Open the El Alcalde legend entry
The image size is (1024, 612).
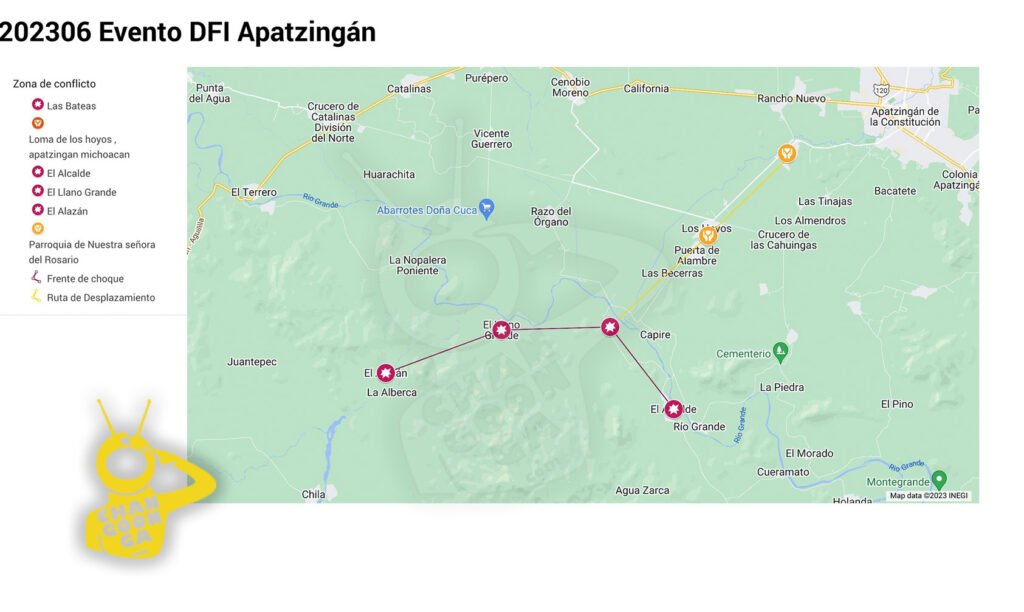point(69,173)
